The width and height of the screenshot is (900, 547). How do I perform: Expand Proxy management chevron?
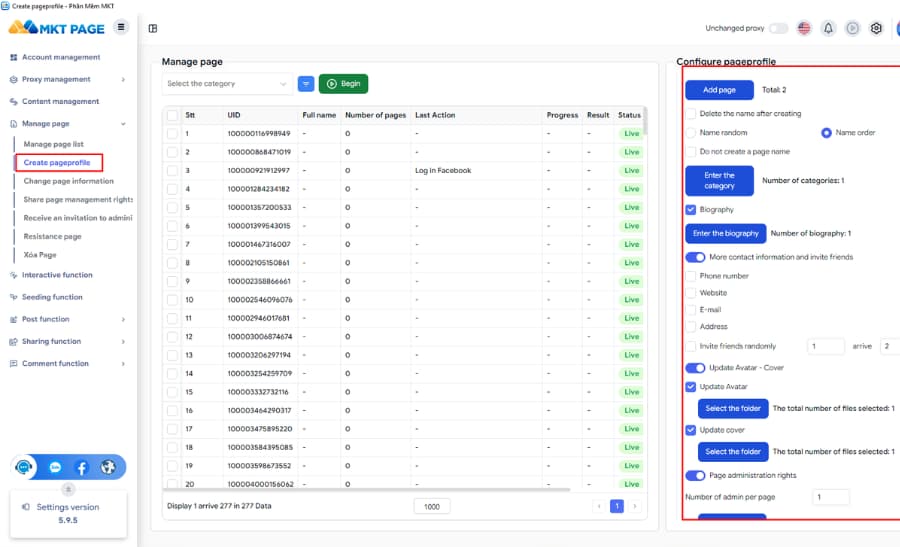[123, 80]
